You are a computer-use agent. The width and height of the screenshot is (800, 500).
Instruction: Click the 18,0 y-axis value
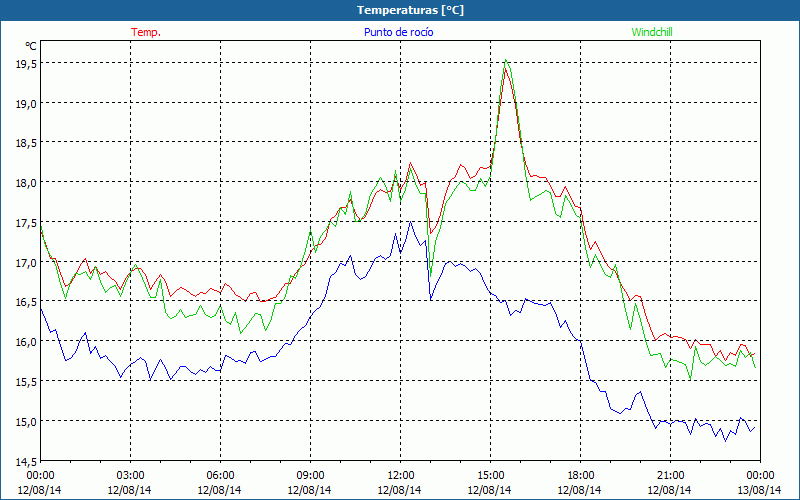pos(26,182)
